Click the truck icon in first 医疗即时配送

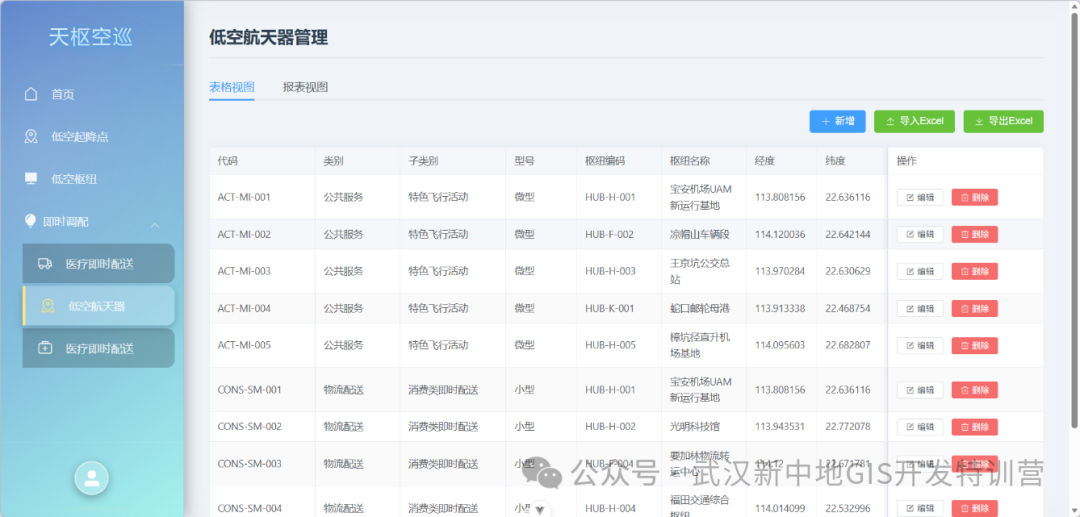(45, 264)
